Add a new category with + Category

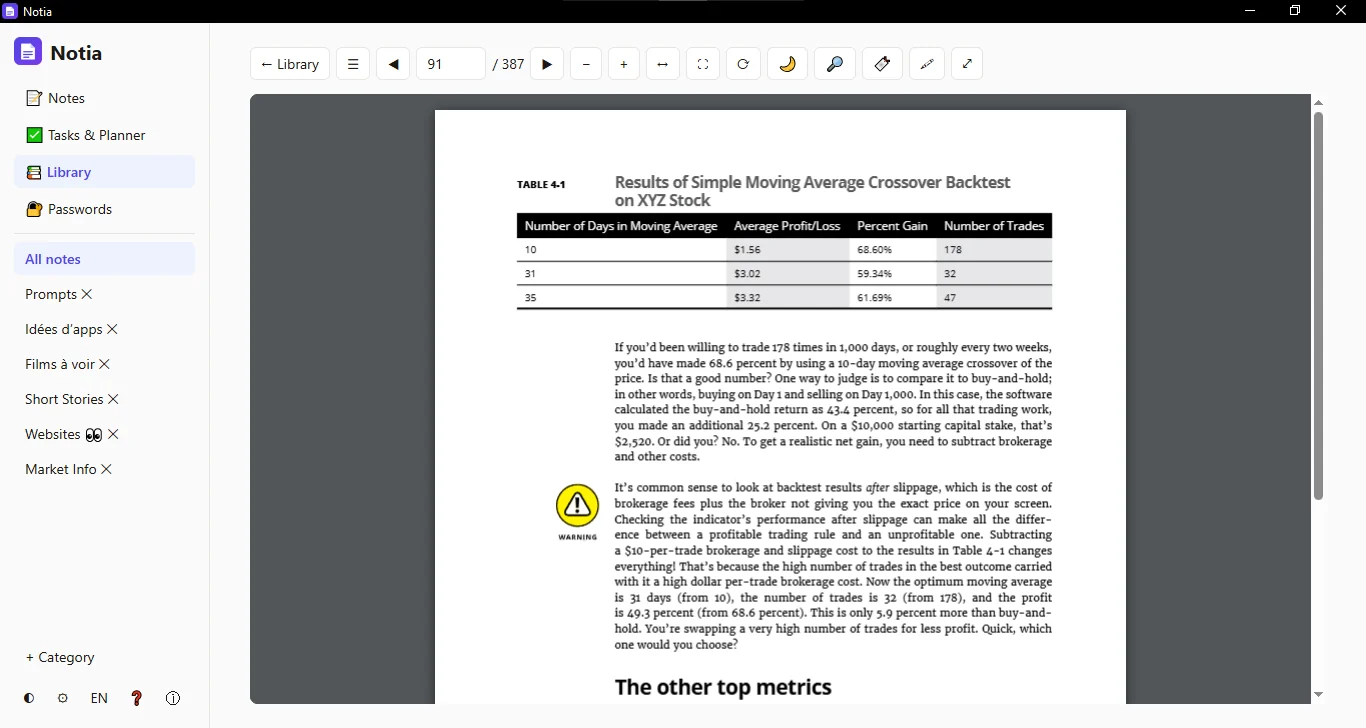pos(60,657)
